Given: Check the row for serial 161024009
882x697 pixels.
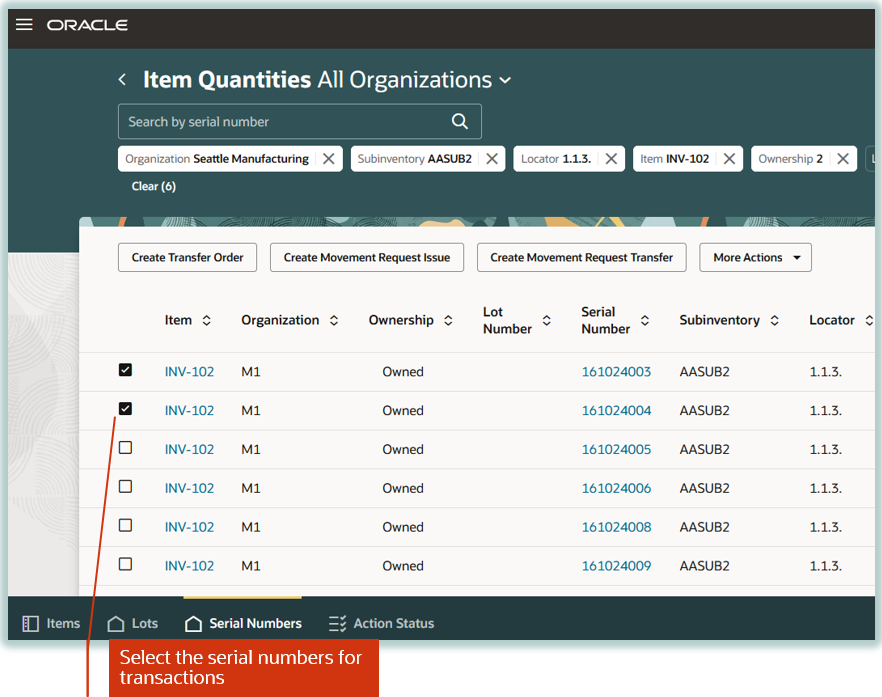Looking at the screenshot, I should point(125,564).
